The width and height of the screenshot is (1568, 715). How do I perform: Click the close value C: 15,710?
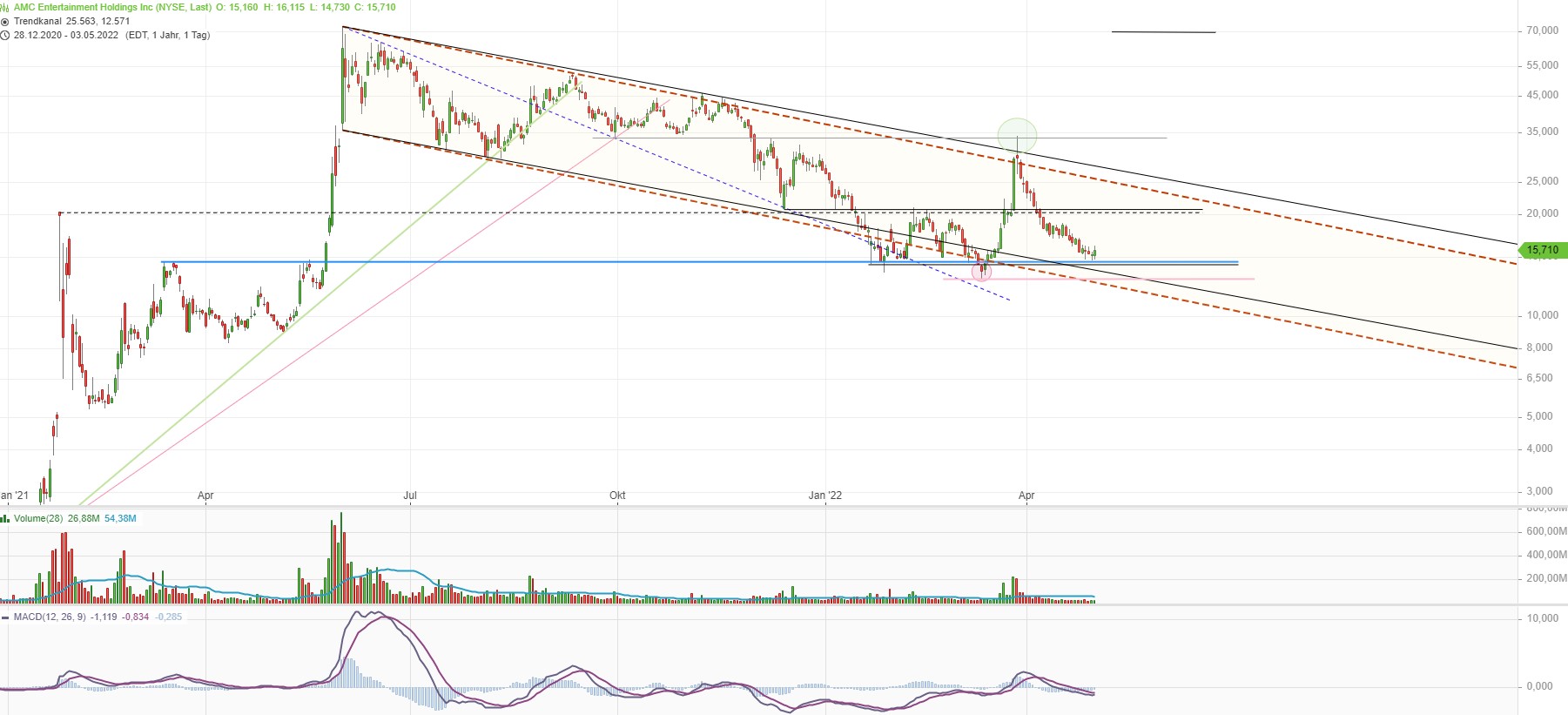[x=375, y=7]
